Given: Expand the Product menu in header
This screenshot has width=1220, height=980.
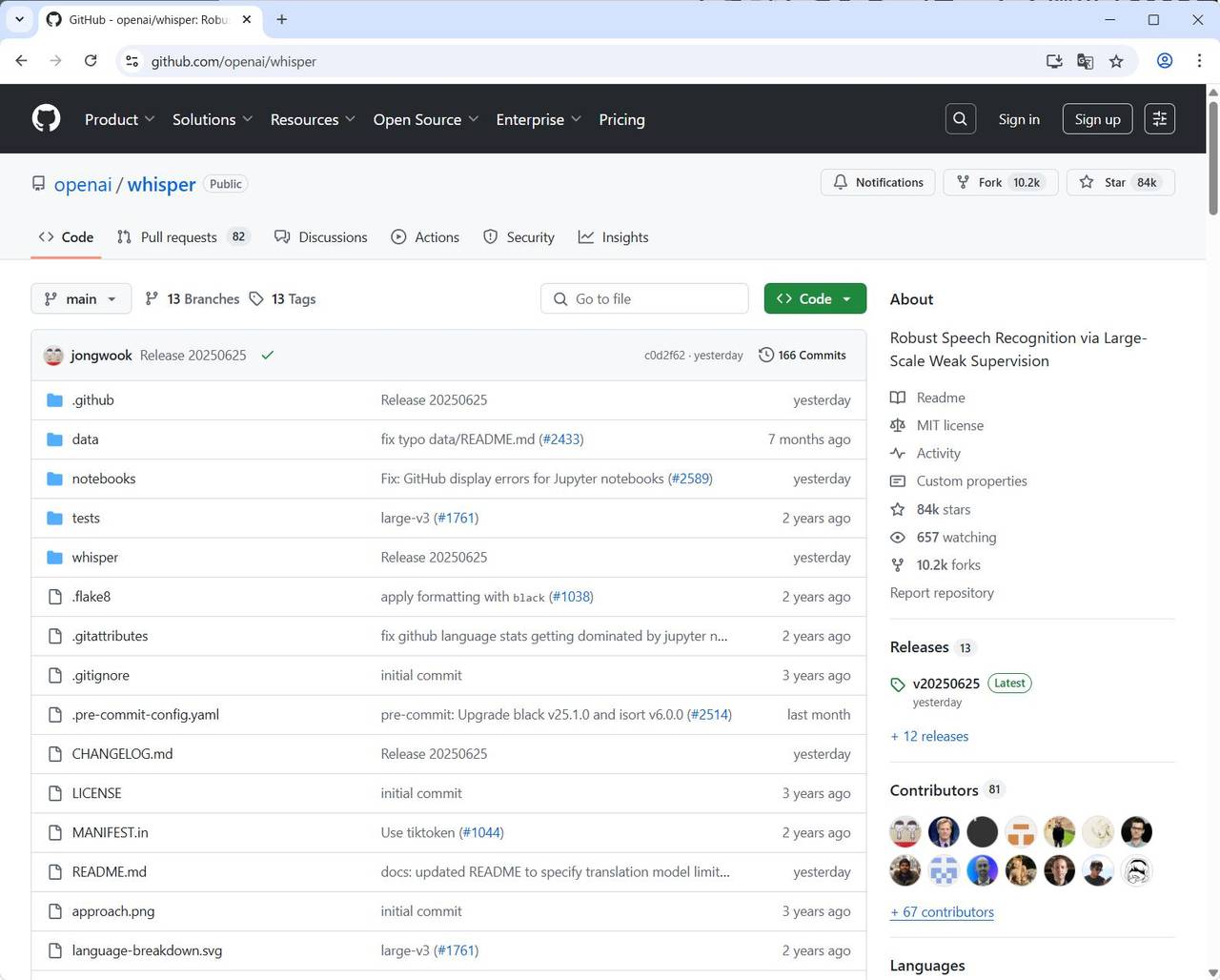Looking at the screenshot, I should (x=119, y=119).
